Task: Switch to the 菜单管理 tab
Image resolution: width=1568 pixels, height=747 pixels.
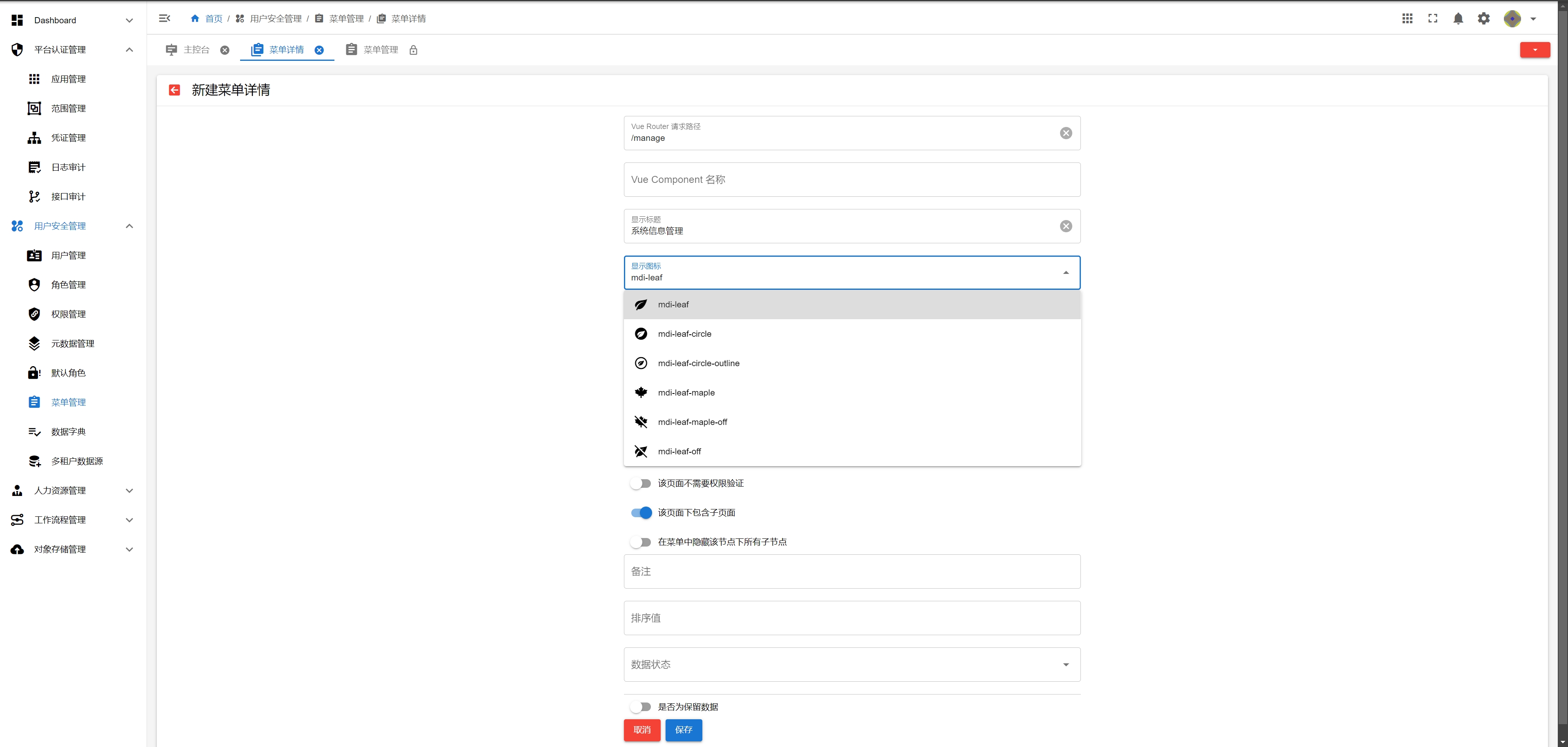Action: [380, 50]
